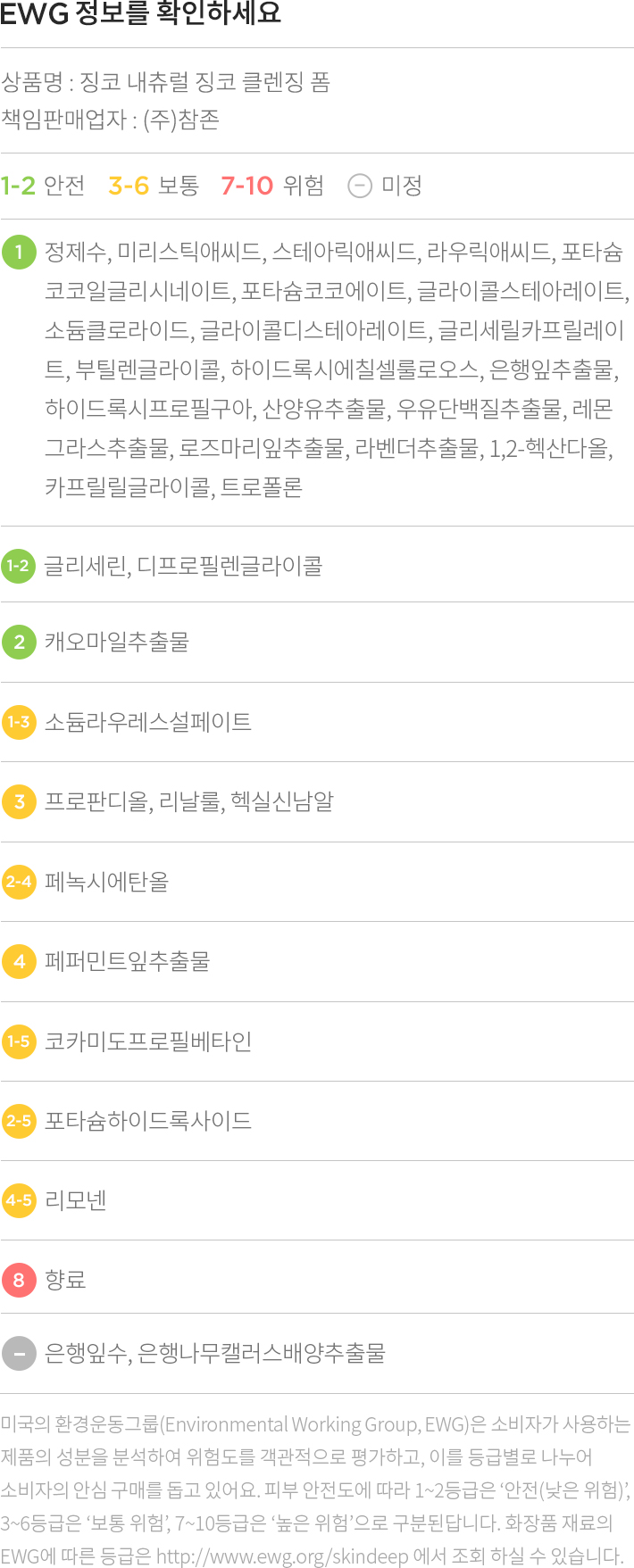The width and height of the screenshot is (634, 1568).
Task: Click the green 1-2 badge beside 글리세린
Action: pyautogui.click(x=19, y=566)
